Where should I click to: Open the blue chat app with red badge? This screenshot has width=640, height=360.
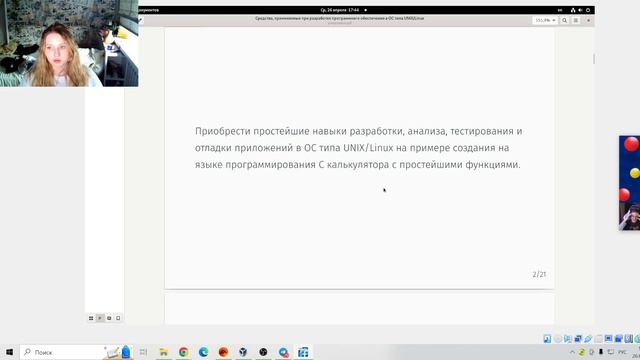pyautogui.click(x=283, y=352)
